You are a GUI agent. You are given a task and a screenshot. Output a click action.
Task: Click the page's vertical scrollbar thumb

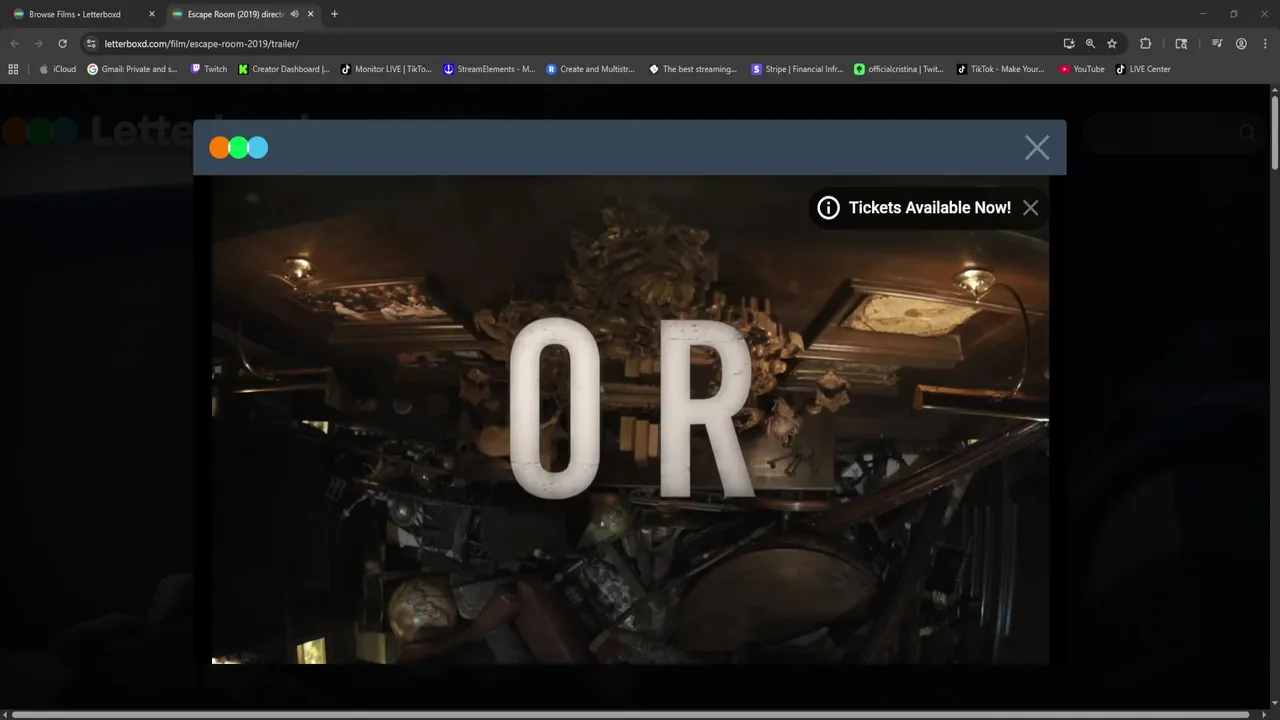(1275, 132)
